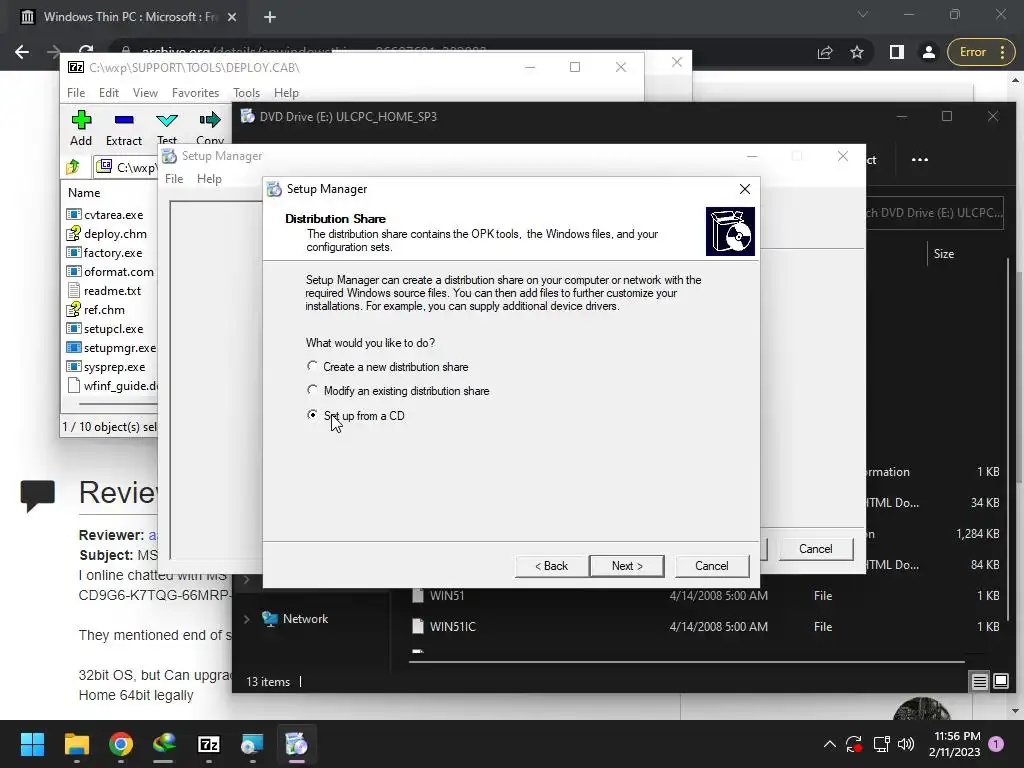Open View menu in 7-Zip window
Viewport: 1024px width, 768px height.
point(145,93)
